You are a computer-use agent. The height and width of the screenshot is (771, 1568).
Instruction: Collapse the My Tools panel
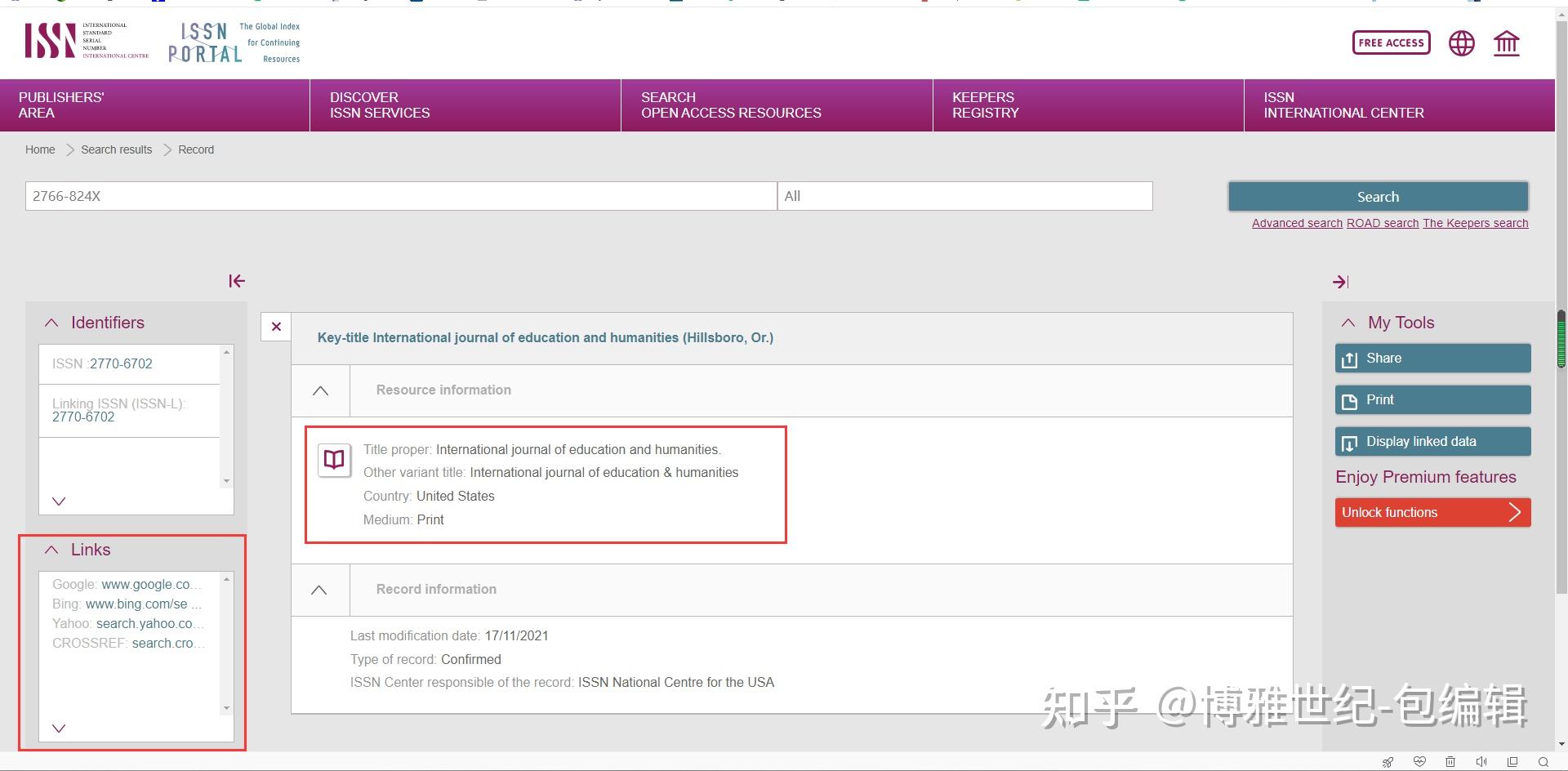pyautogui.click(x=1348, y=323)
